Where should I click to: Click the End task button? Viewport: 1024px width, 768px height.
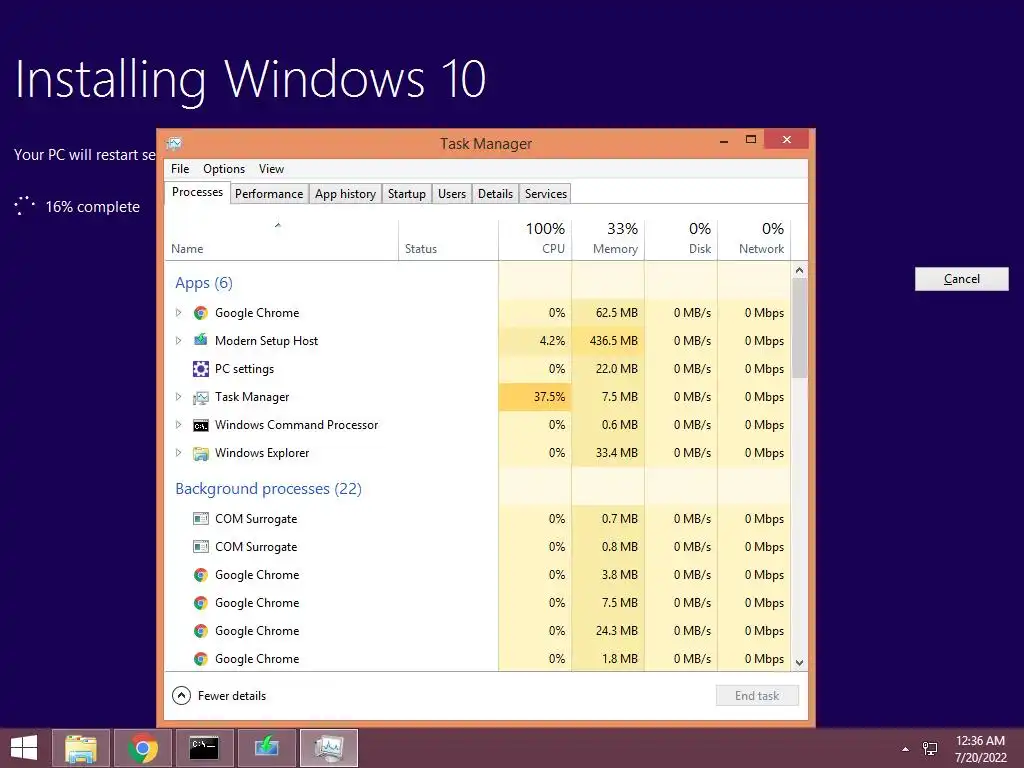point(757,696)
